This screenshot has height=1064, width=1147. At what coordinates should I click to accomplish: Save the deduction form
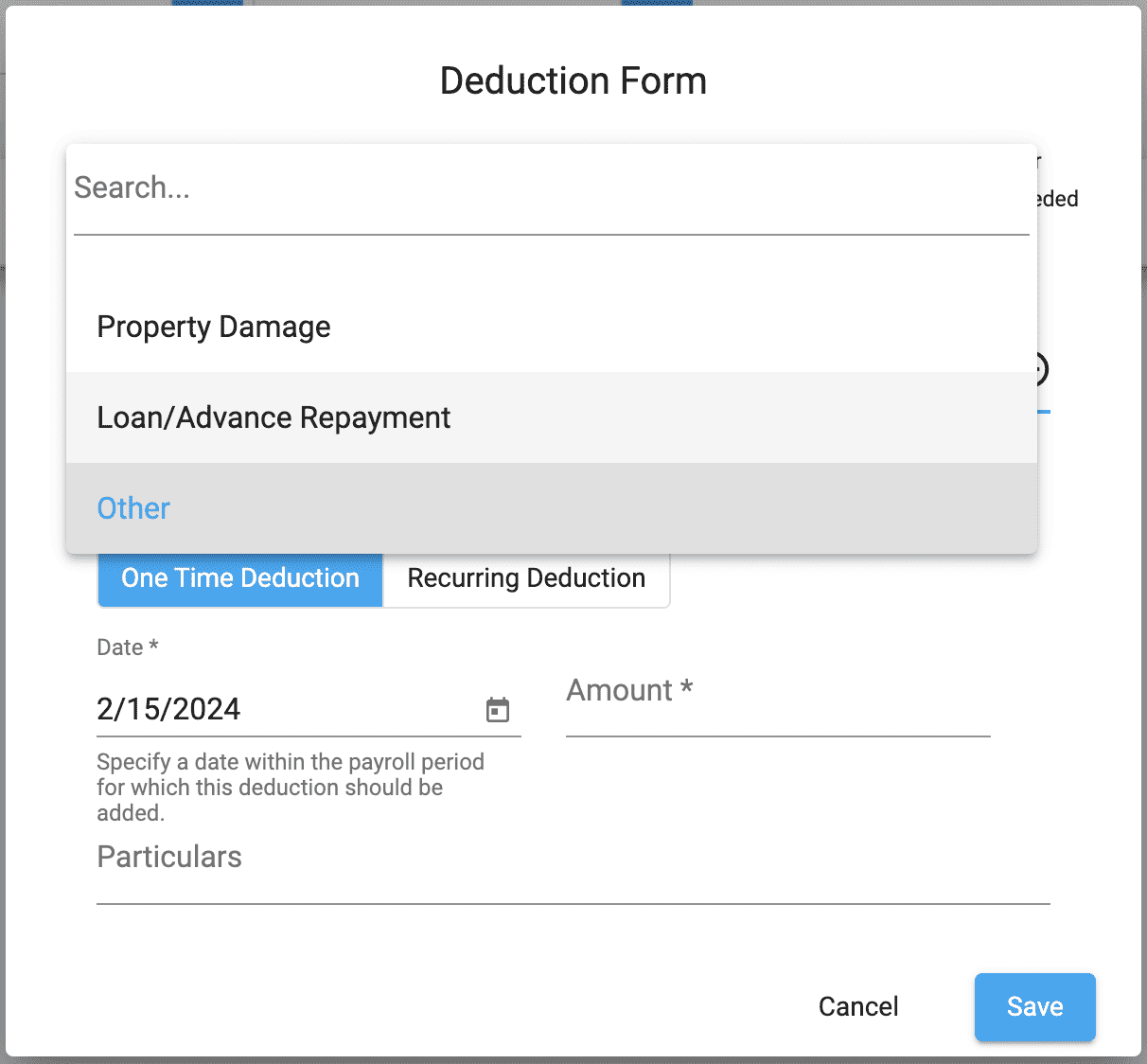click(x=1034, y=1007)
